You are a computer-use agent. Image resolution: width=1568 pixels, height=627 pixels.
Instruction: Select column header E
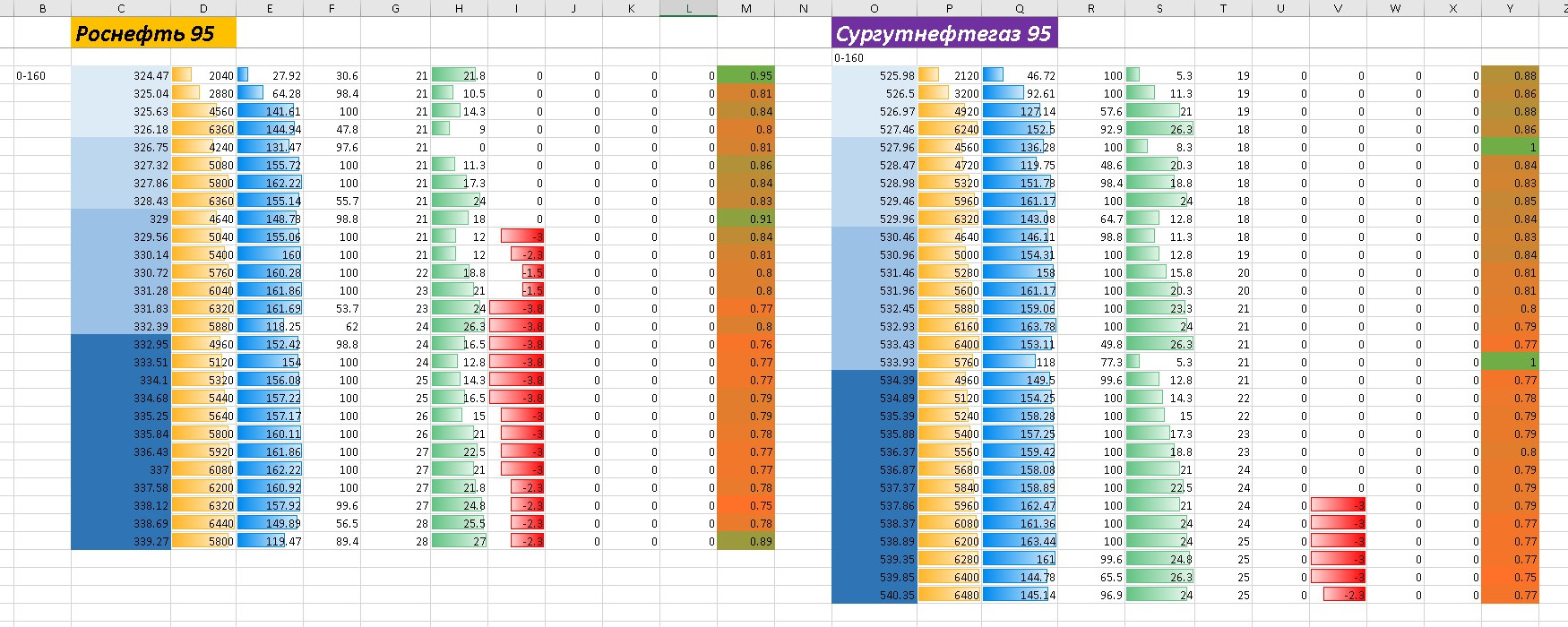coord(270,8)
